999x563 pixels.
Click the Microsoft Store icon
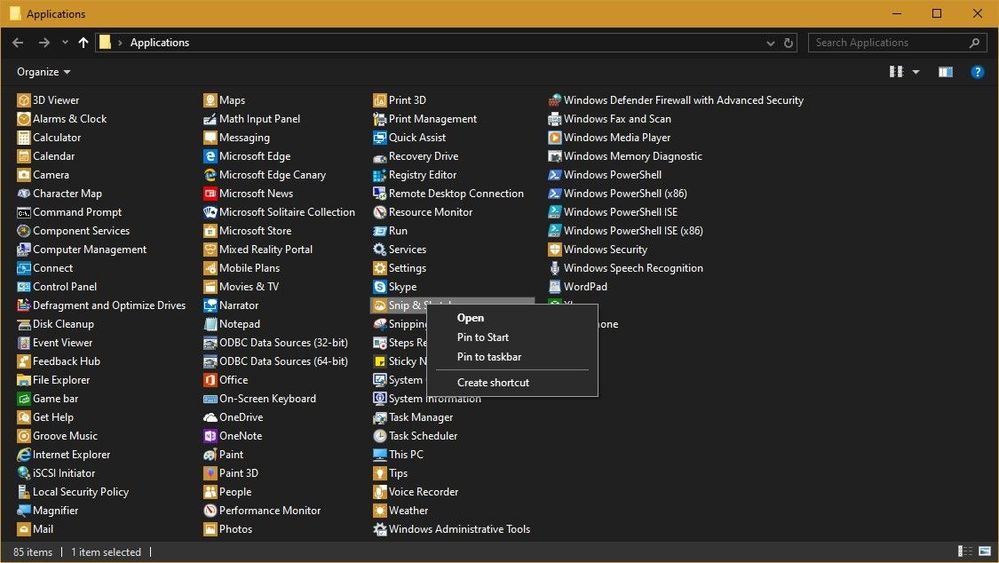(x=210, y=231)
